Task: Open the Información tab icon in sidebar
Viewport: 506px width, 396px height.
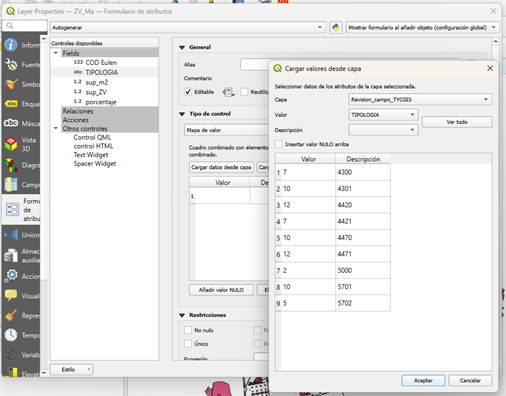Action: [11, 45]
